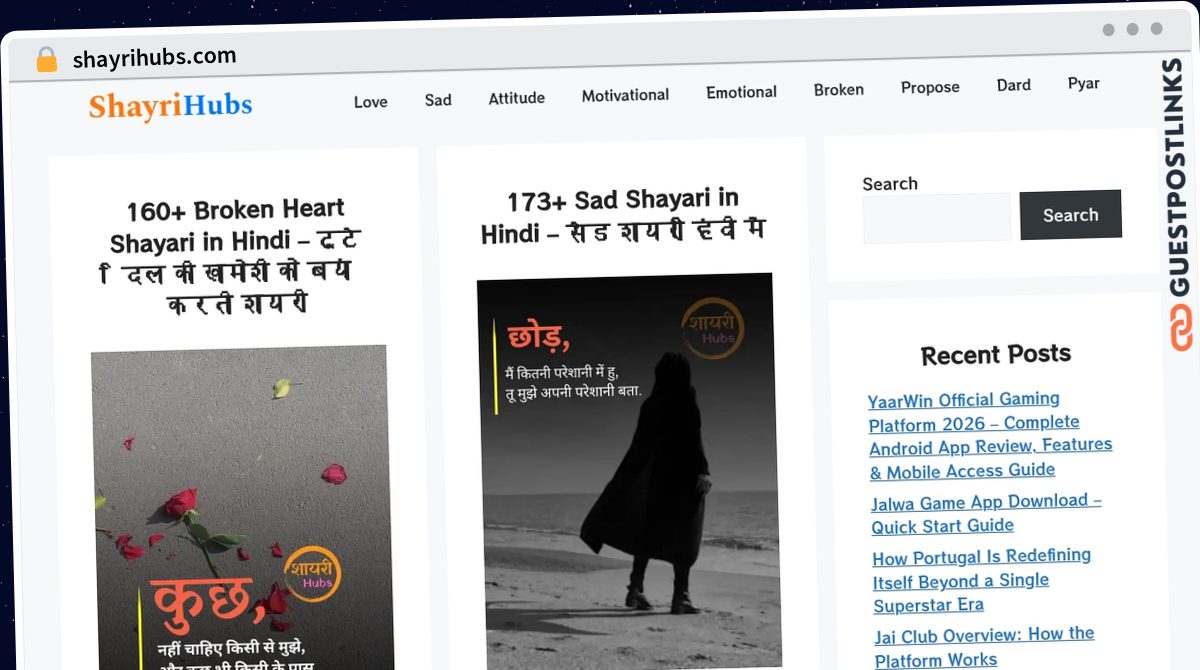Select the Attitude menu item
Image resolution: width=1200 pixels, height=670 pixels.
[x=517, y=98]
